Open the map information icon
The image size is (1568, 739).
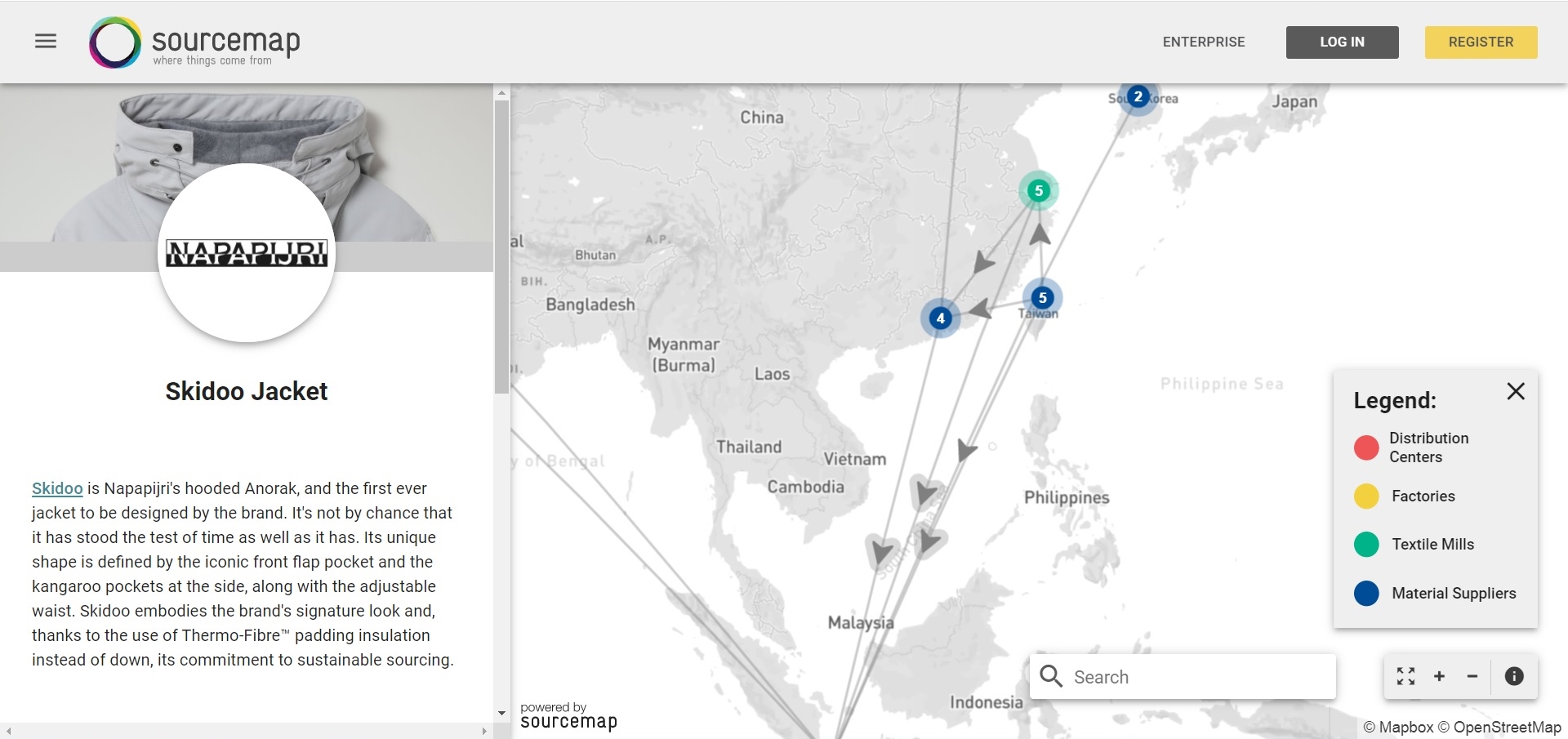[x=1513, y=676]
